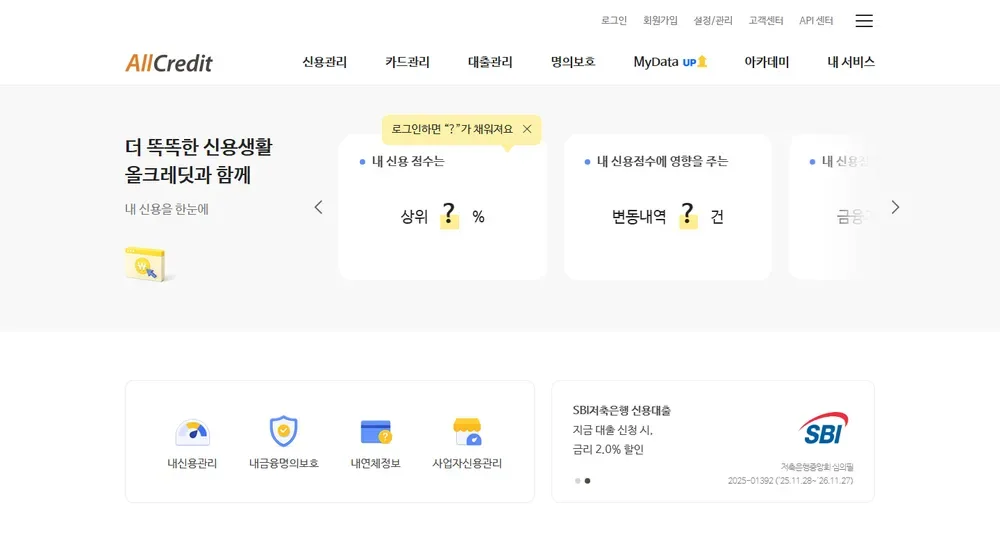Show next credit card slide
Viewport: 1000px width, 542px height.
point(895,207)
